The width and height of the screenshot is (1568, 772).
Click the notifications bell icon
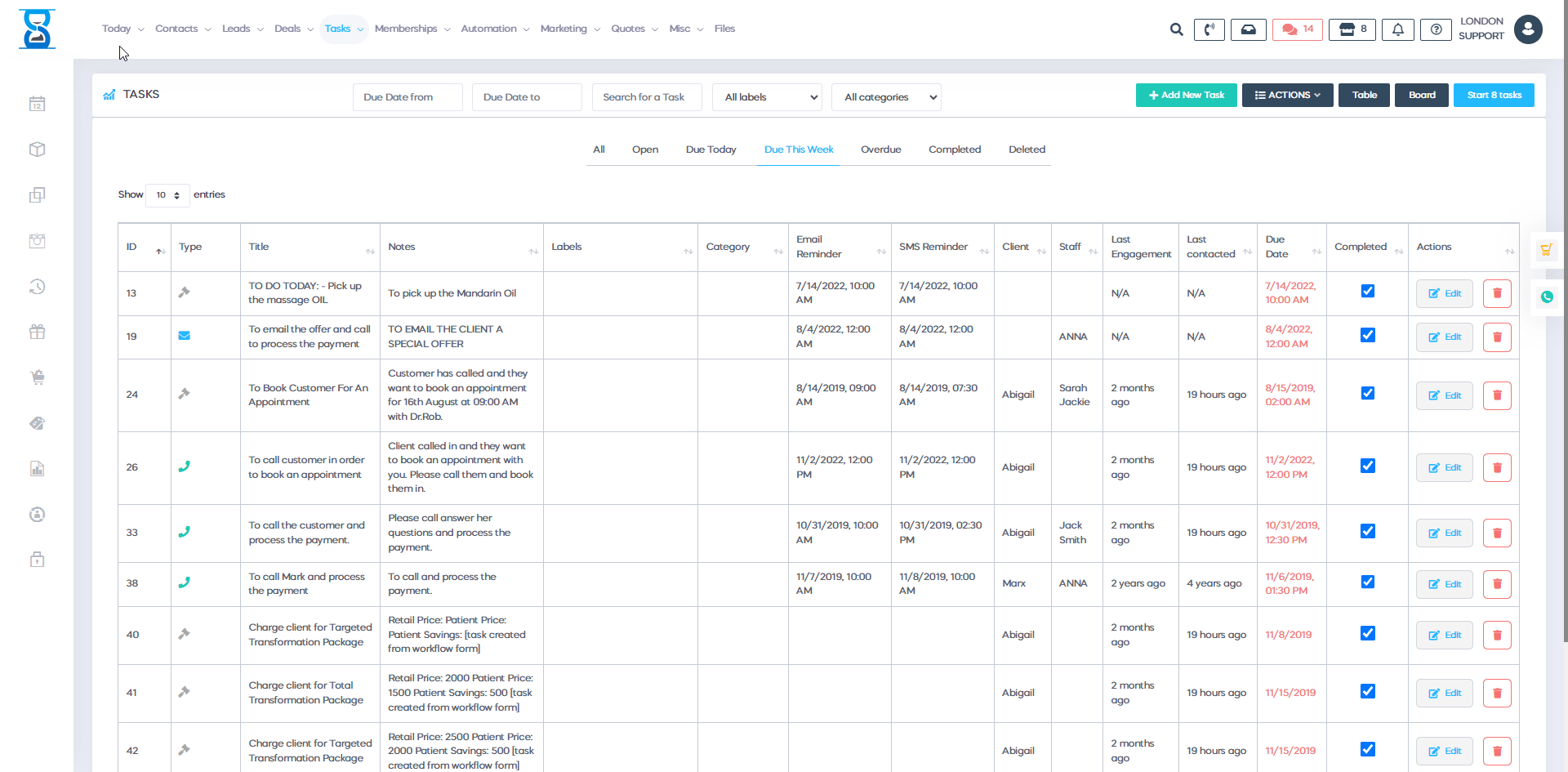(1398, 29)
